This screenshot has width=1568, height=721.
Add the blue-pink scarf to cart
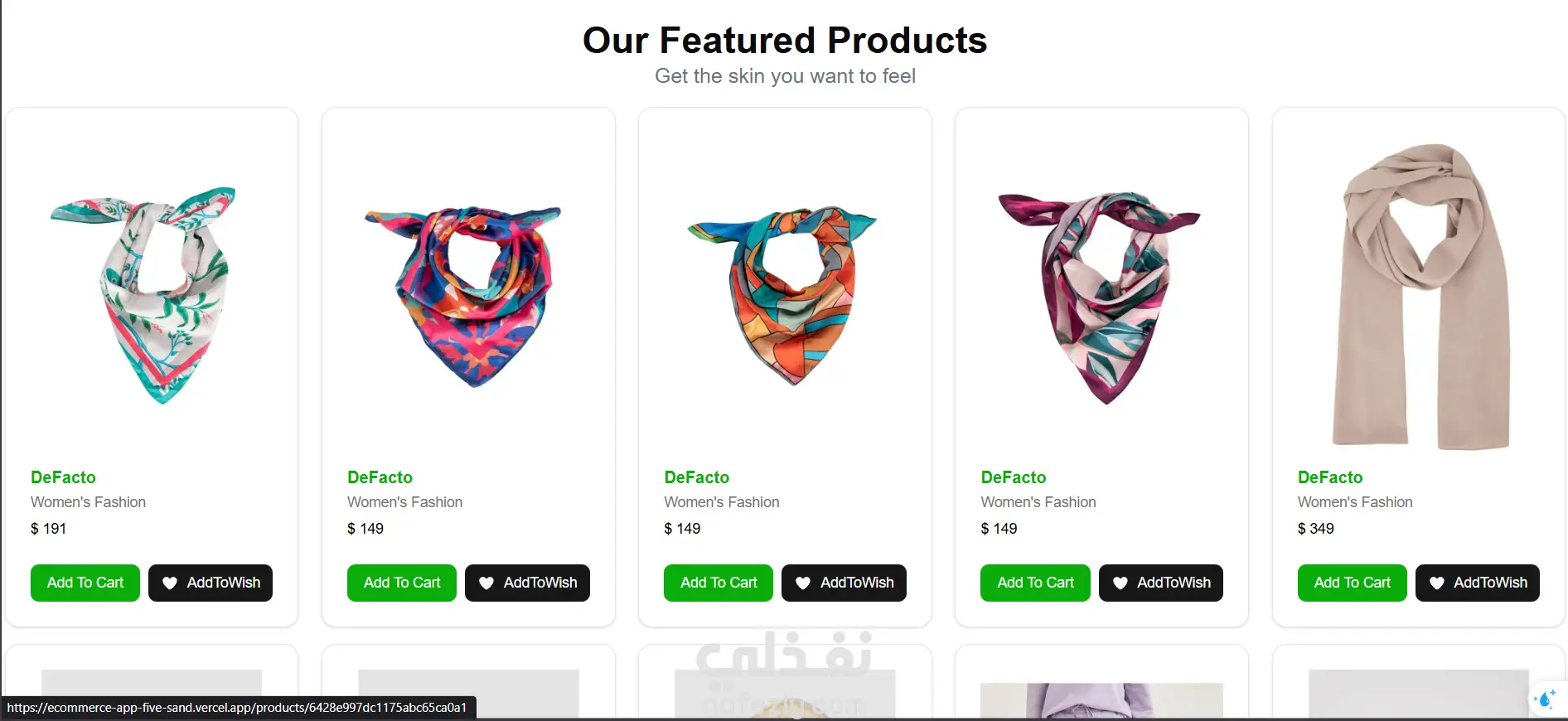pos(402,583)
